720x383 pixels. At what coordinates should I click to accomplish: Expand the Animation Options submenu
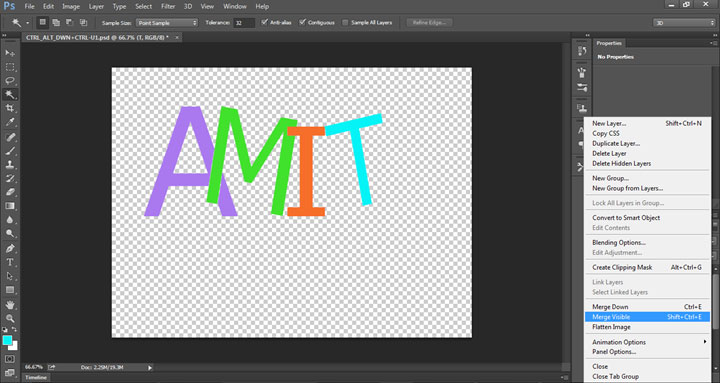pyautogui.click(x=705, y=342)
